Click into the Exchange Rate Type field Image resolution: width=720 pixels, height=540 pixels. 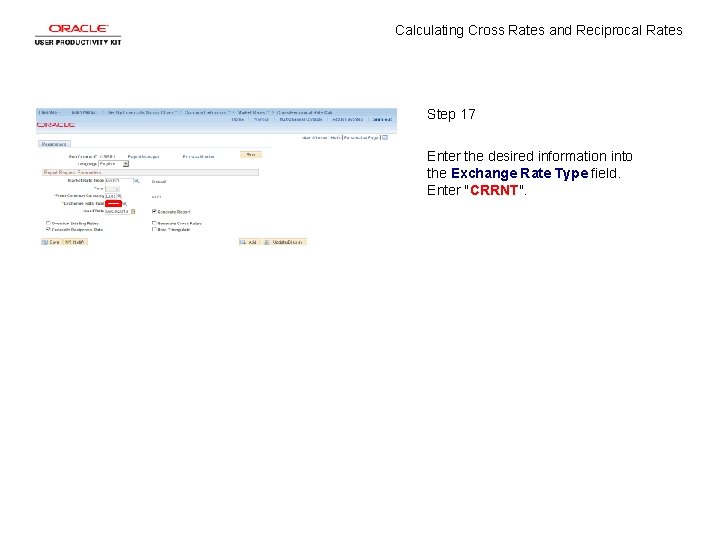[113, 203]
